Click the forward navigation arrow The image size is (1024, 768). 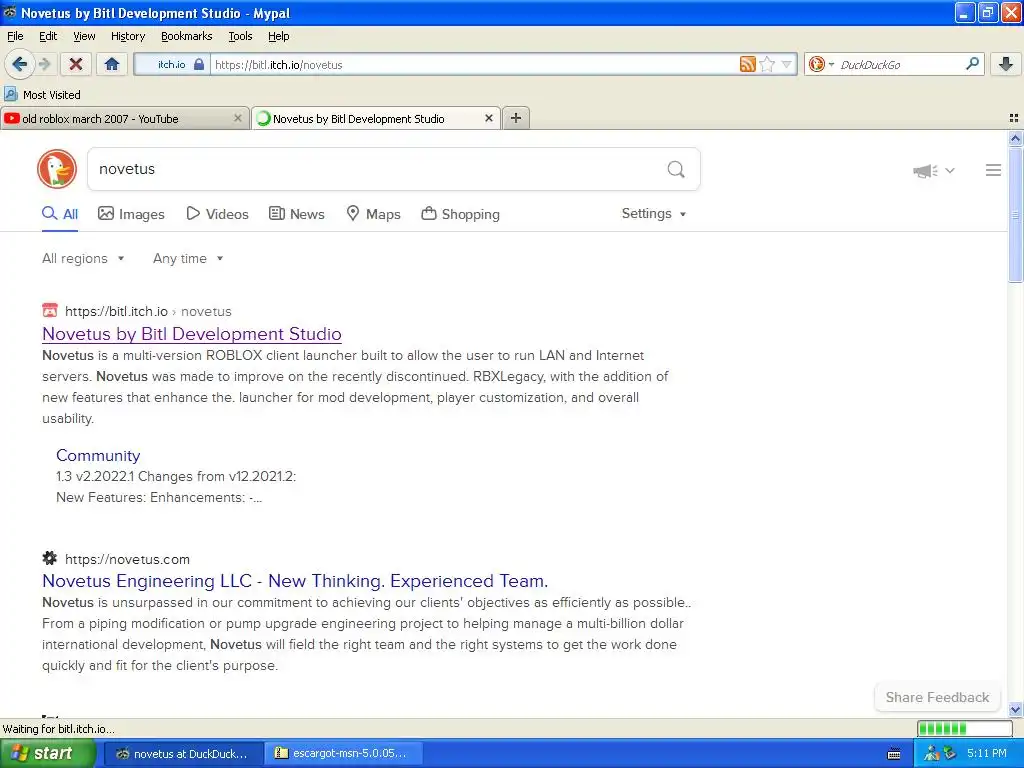point(44,64)
